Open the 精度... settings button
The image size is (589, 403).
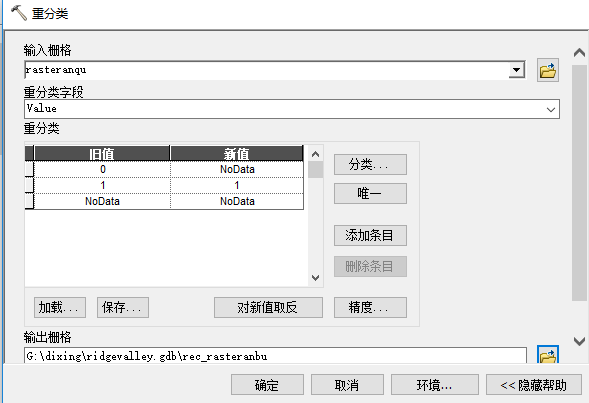point(370,308)
